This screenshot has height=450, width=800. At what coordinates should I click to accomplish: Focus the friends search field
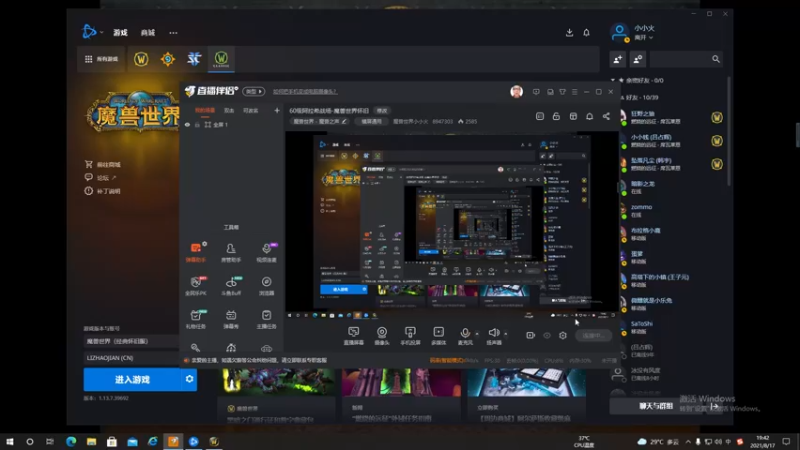coord(687,59)
